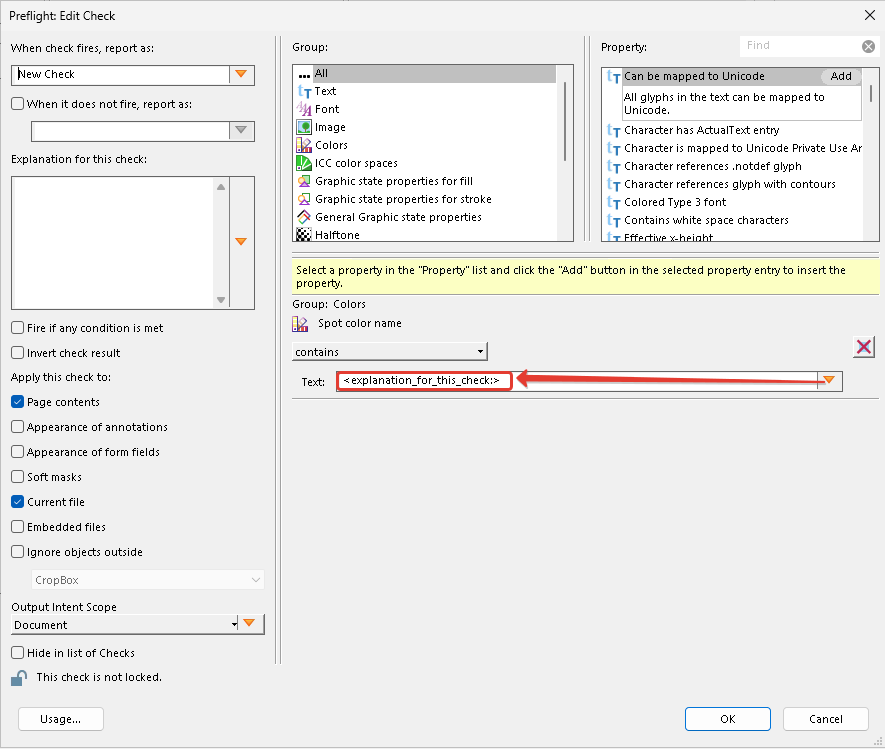Check Hide in list of Checks
Image resolution: width=885 pixels, height=749 pixels.
click(x=17, y=652)
